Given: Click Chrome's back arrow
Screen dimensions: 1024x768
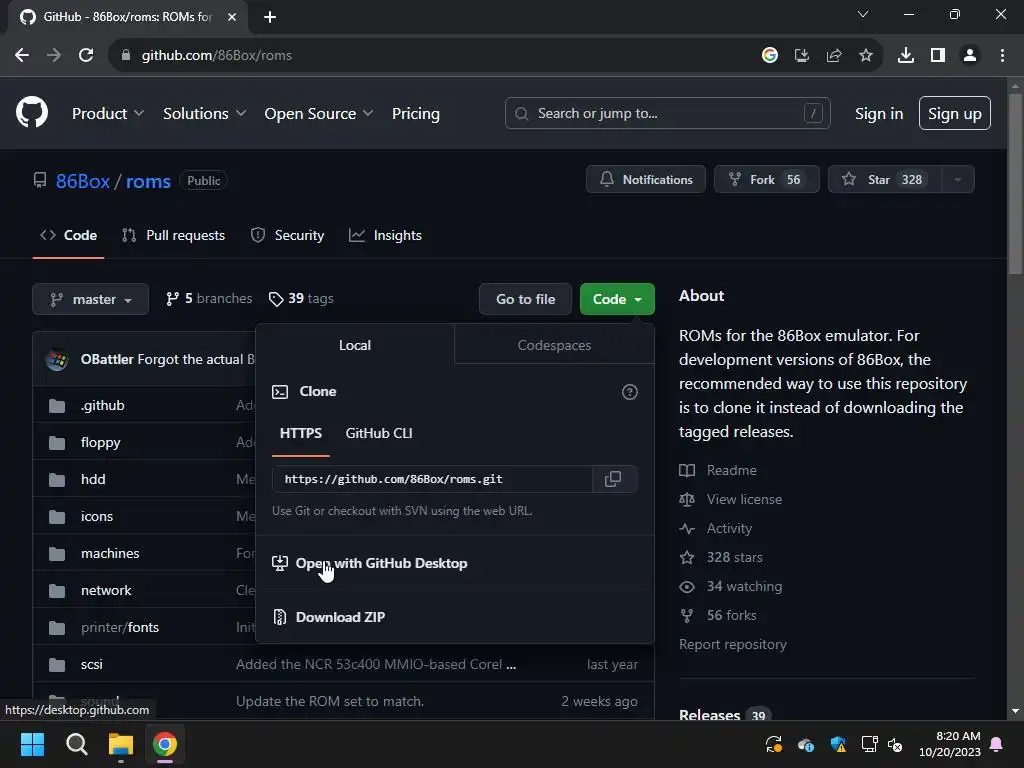Looking at the screenshot, I should point(22,56).
